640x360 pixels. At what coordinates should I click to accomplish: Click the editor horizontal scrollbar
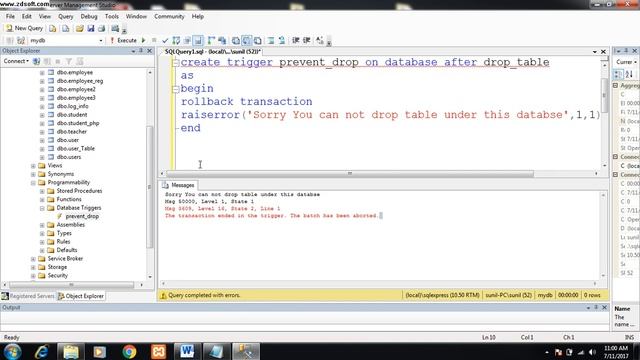coord(349,174)
